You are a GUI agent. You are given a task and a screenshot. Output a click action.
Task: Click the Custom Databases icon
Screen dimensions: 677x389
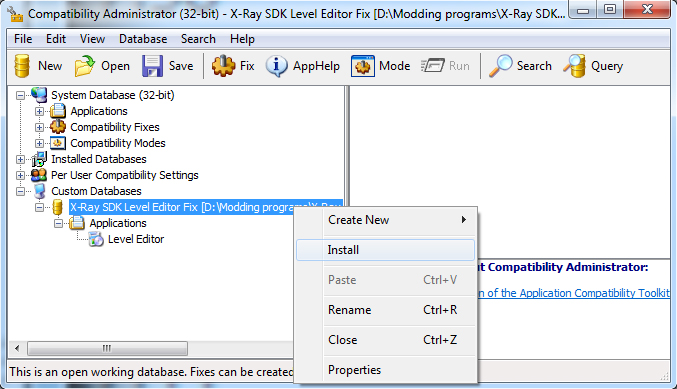[39, 191]
